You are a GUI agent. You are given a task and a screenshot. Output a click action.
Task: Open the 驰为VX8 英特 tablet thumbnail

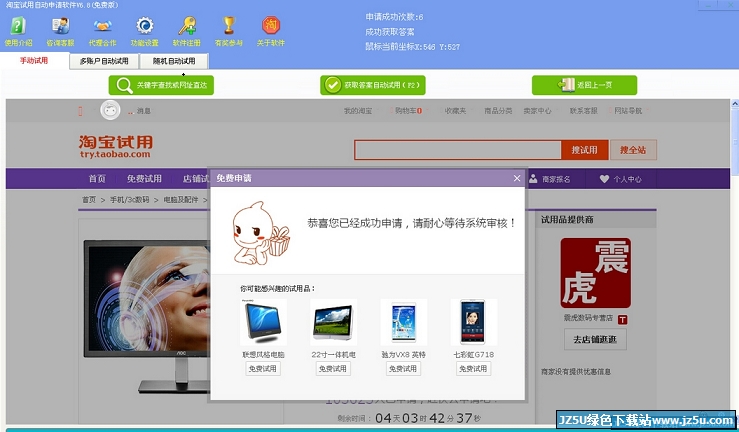[x=403, y=322]
